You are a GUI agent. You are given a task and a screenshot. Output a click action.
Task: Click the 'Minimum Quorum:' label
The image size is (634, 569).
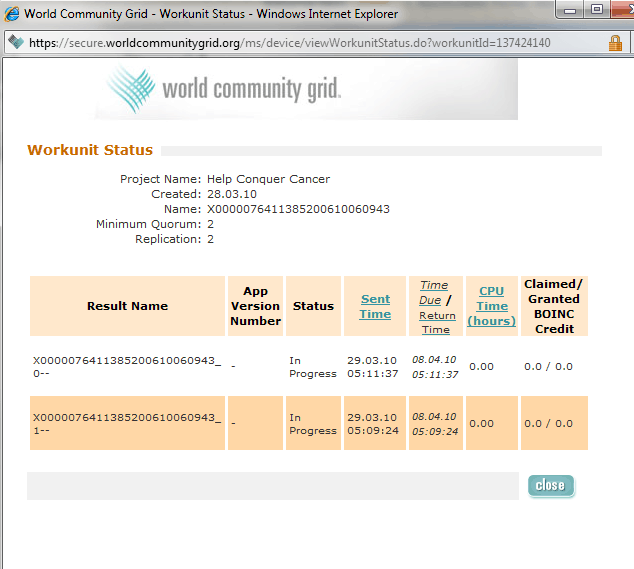148,224
